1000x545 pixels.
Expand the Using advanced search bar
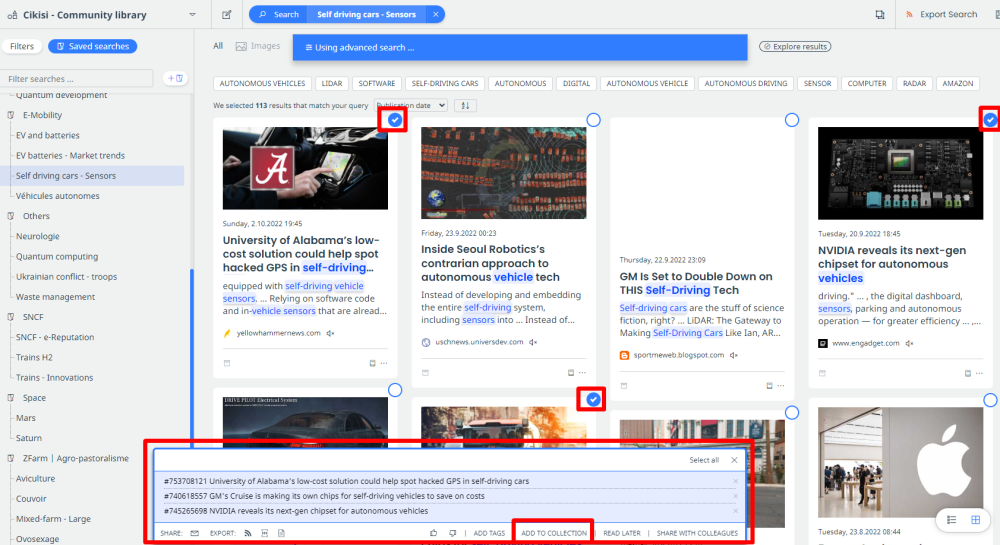click(x=520, y=47)
